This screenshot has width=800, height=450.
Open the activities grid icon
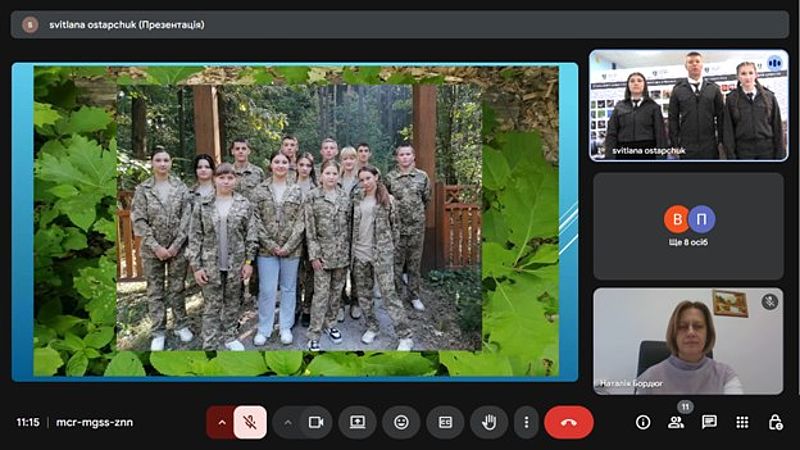point(742,422)
